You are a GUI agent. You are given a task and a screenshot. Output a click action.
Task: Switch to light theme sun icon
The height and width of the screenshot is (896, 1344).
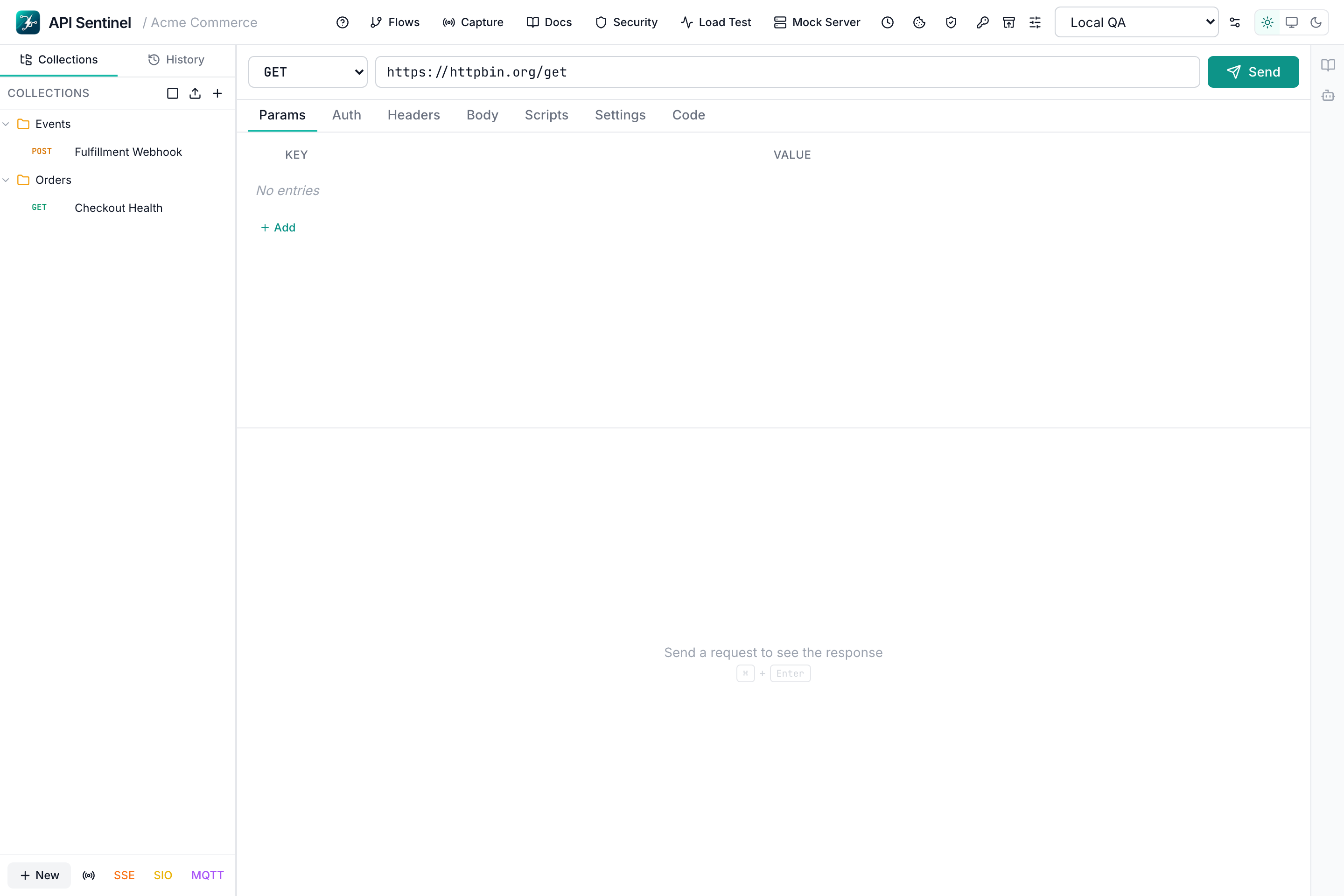point(1267,22)
